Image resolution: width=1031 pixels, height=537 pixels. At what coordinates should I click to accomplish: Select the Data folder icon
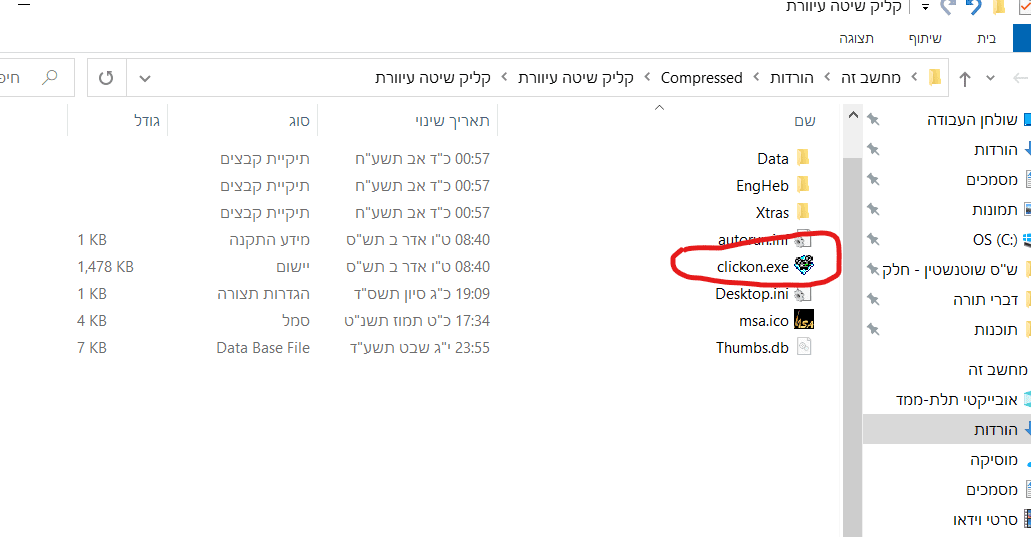(803, 158)
